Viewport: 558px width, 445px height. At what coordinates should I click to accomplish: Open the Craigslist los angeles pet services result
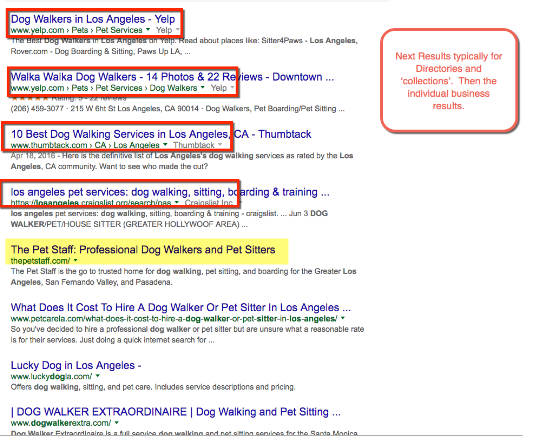[x=170, y=192]
